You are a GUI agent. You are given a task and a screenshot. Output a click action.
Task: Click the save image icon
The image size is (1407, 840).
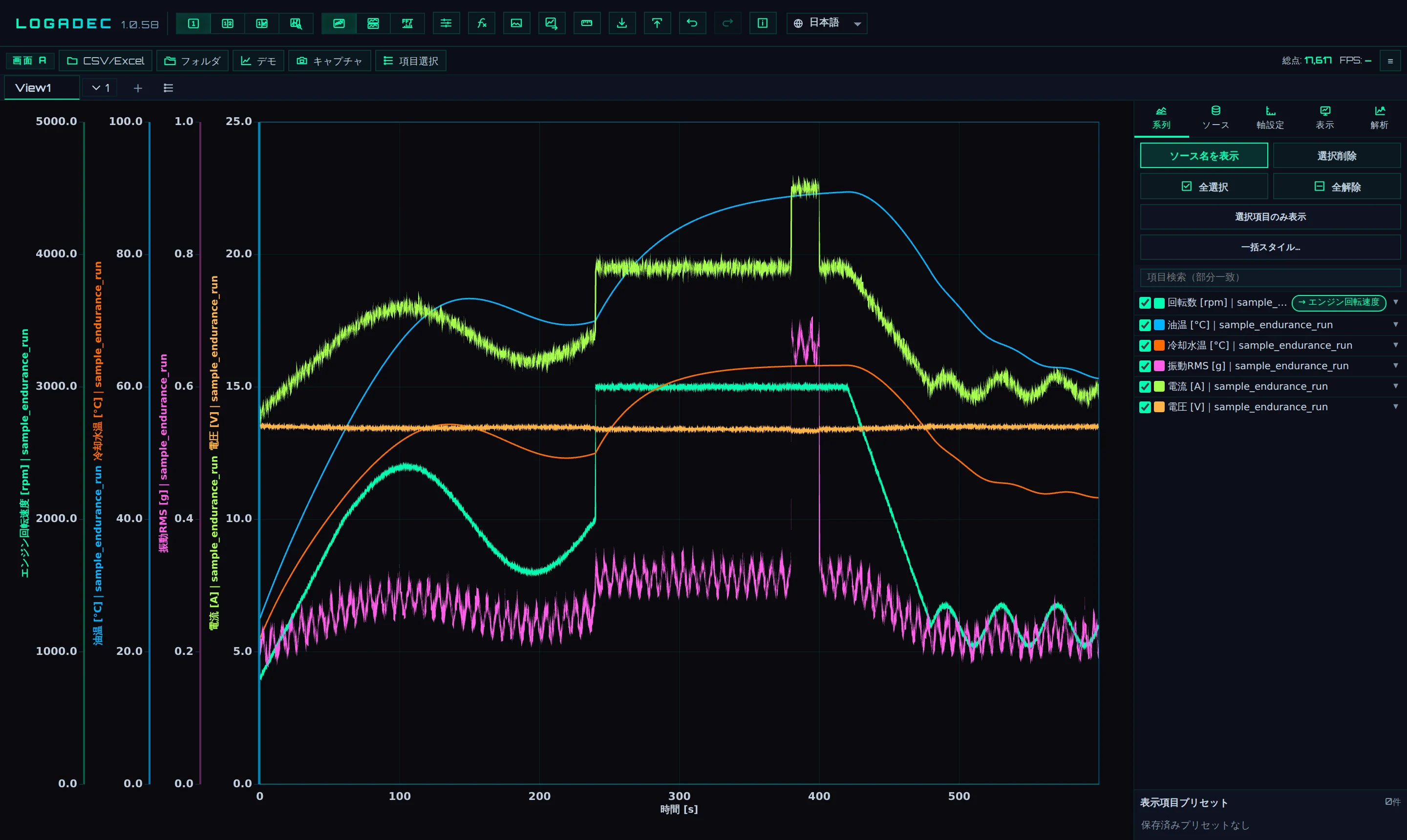click(516, 23)
